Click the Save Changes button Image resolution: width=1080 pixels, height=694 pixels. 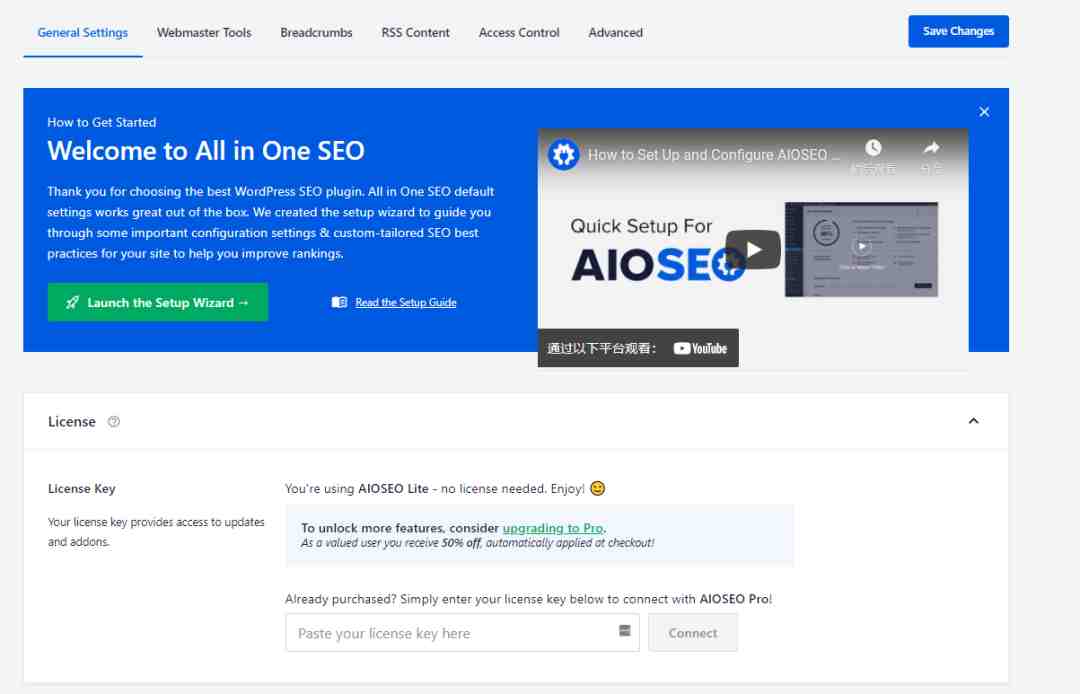958,31
